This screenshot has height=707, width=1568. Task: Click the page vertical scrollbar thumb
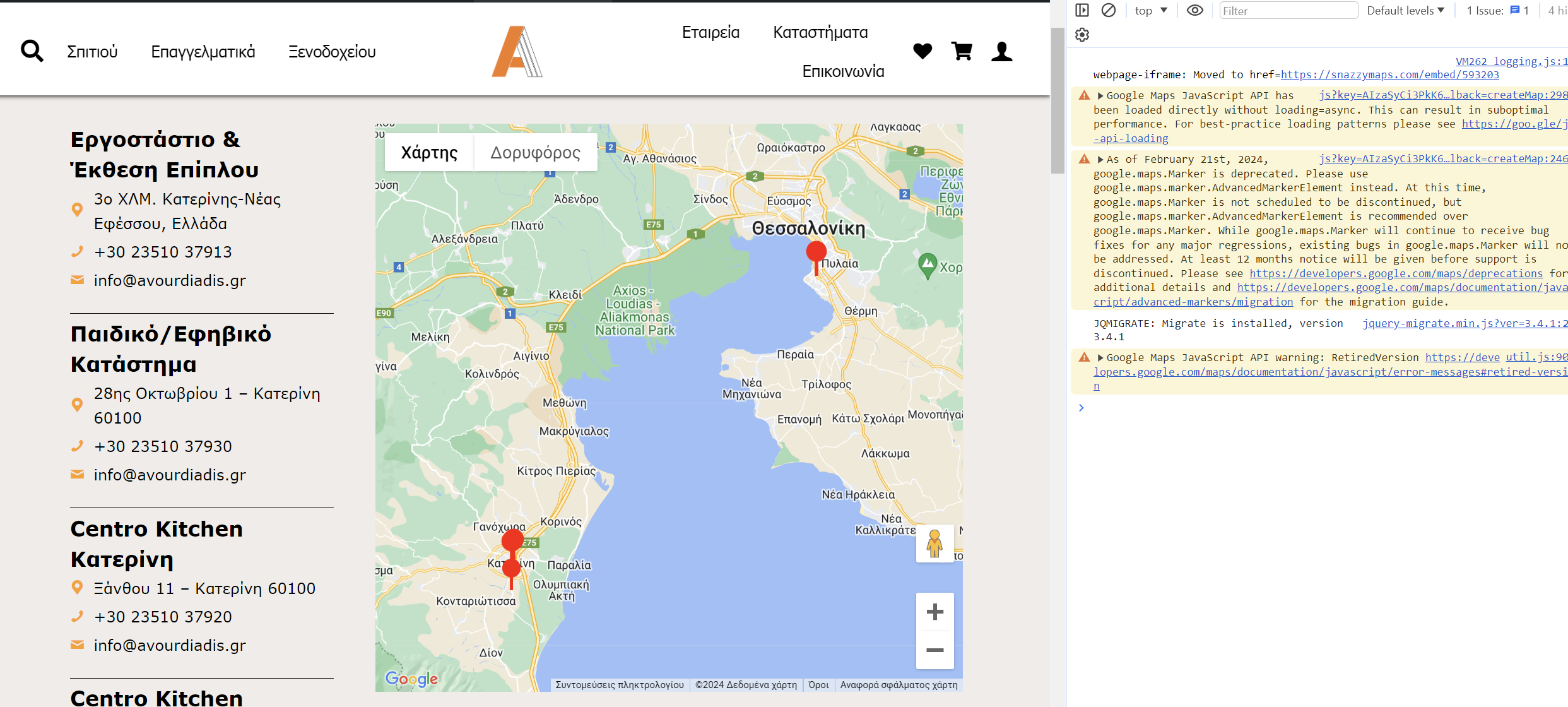coord(1058,100)
